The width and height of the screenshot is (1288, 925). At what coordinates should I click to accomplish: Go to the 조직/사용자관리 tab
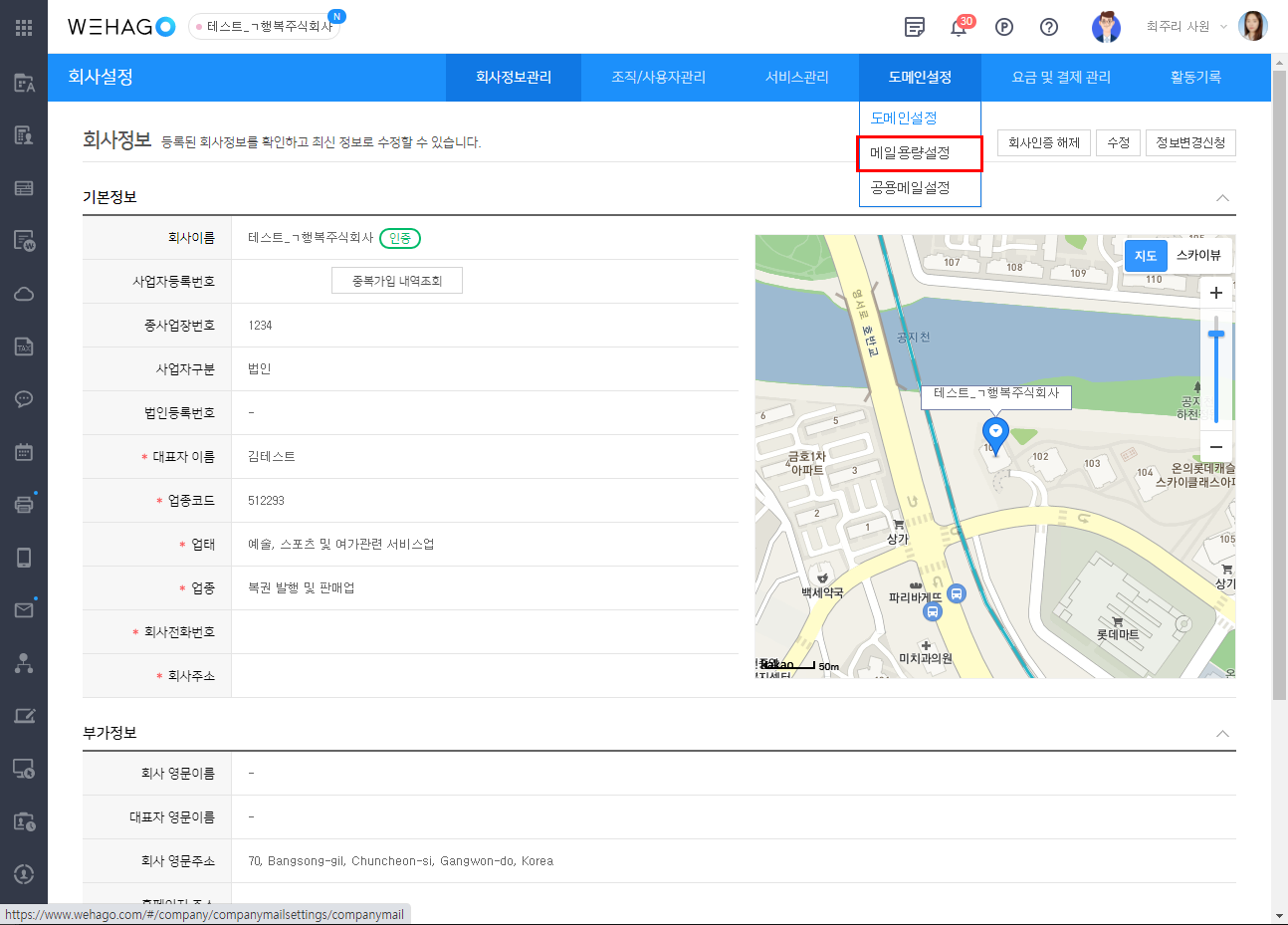click(x=658, y=78)
